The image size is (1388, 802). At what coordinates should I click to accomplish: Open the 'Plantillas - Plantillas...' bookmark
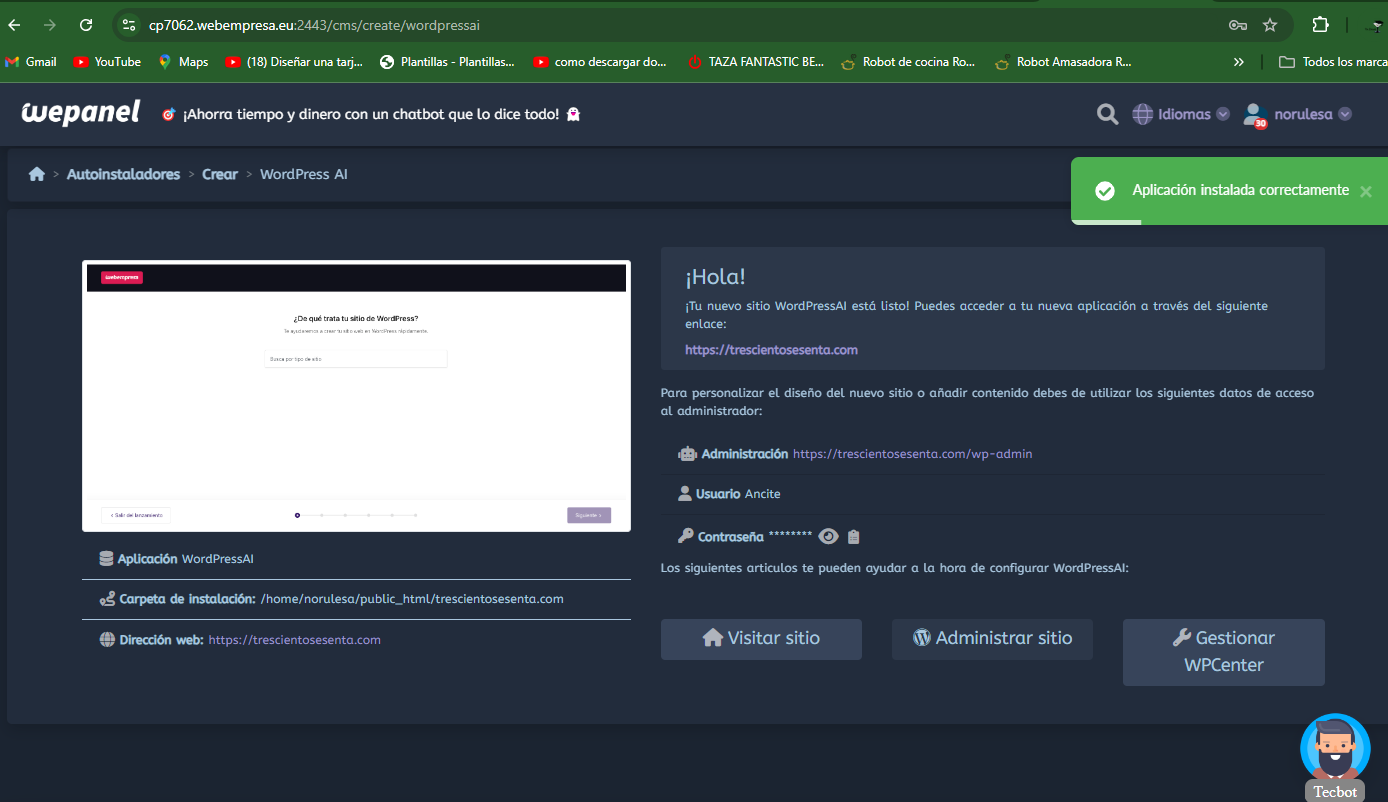(x=447, y=62)
